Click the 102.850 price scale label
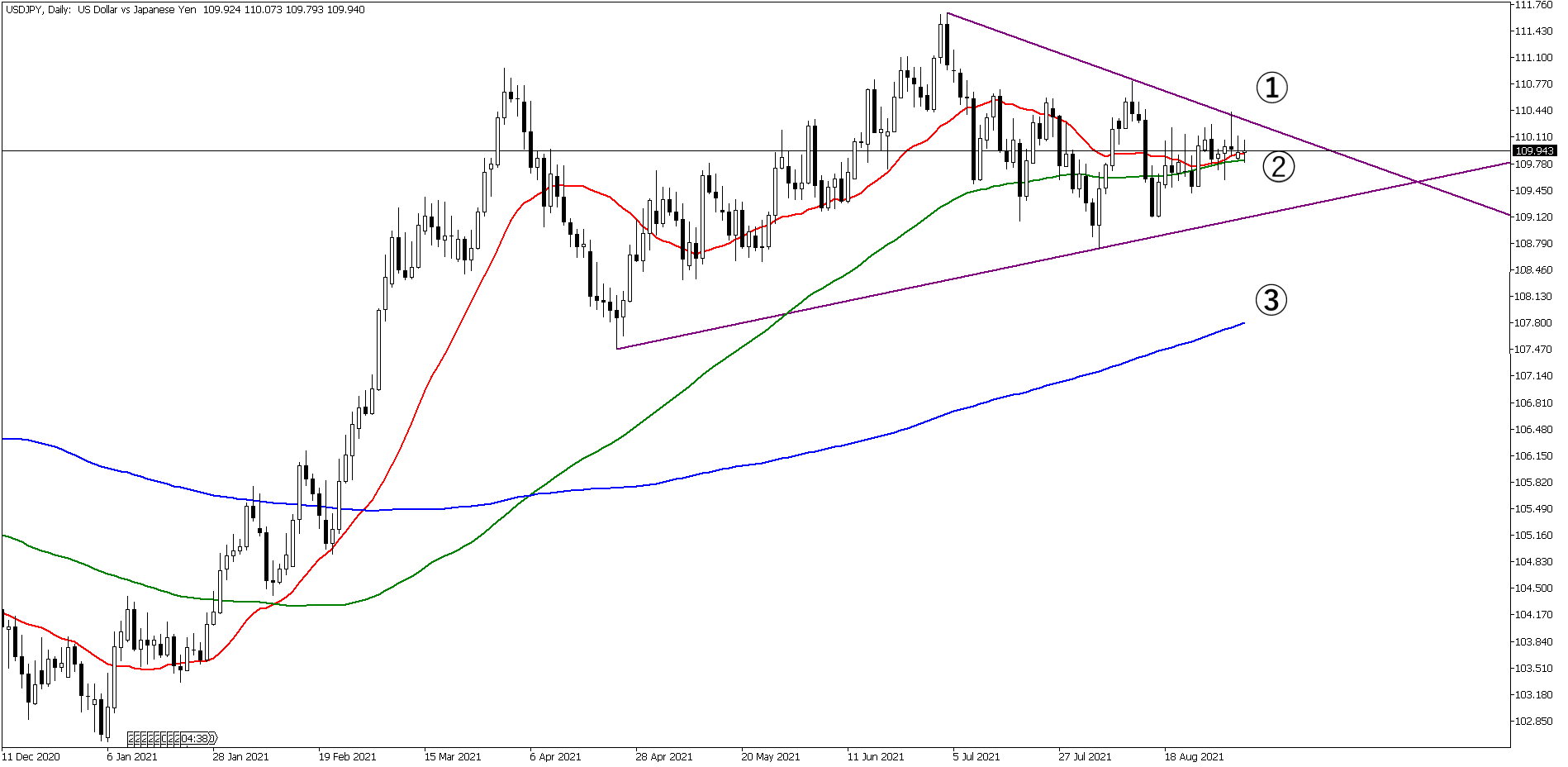The height and width of the screenshot is (767, 1568). tap(1533, 721)
